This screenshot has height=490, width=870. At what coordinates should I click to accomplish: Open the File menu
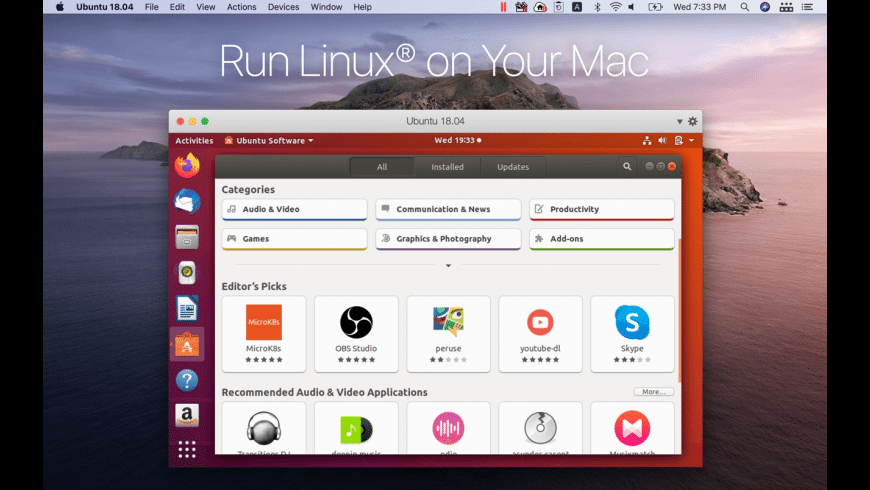(x=151, y=7)
